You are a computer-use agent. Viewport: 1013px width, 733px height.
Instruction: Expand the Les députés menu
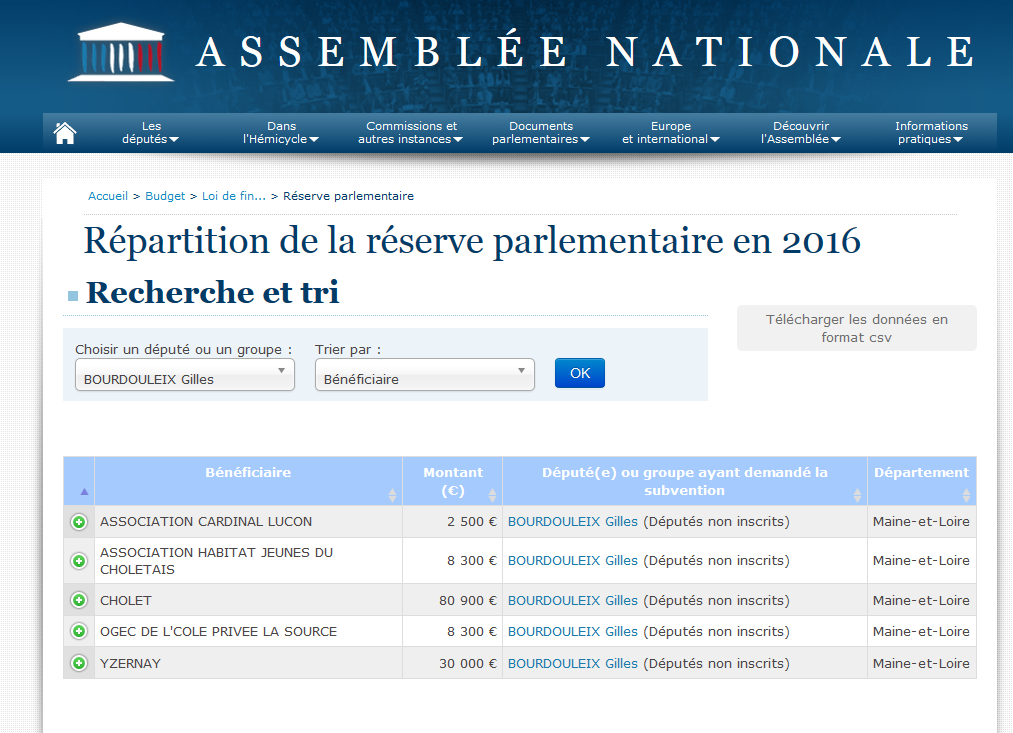pyautogui.click(x=151, y=133)
